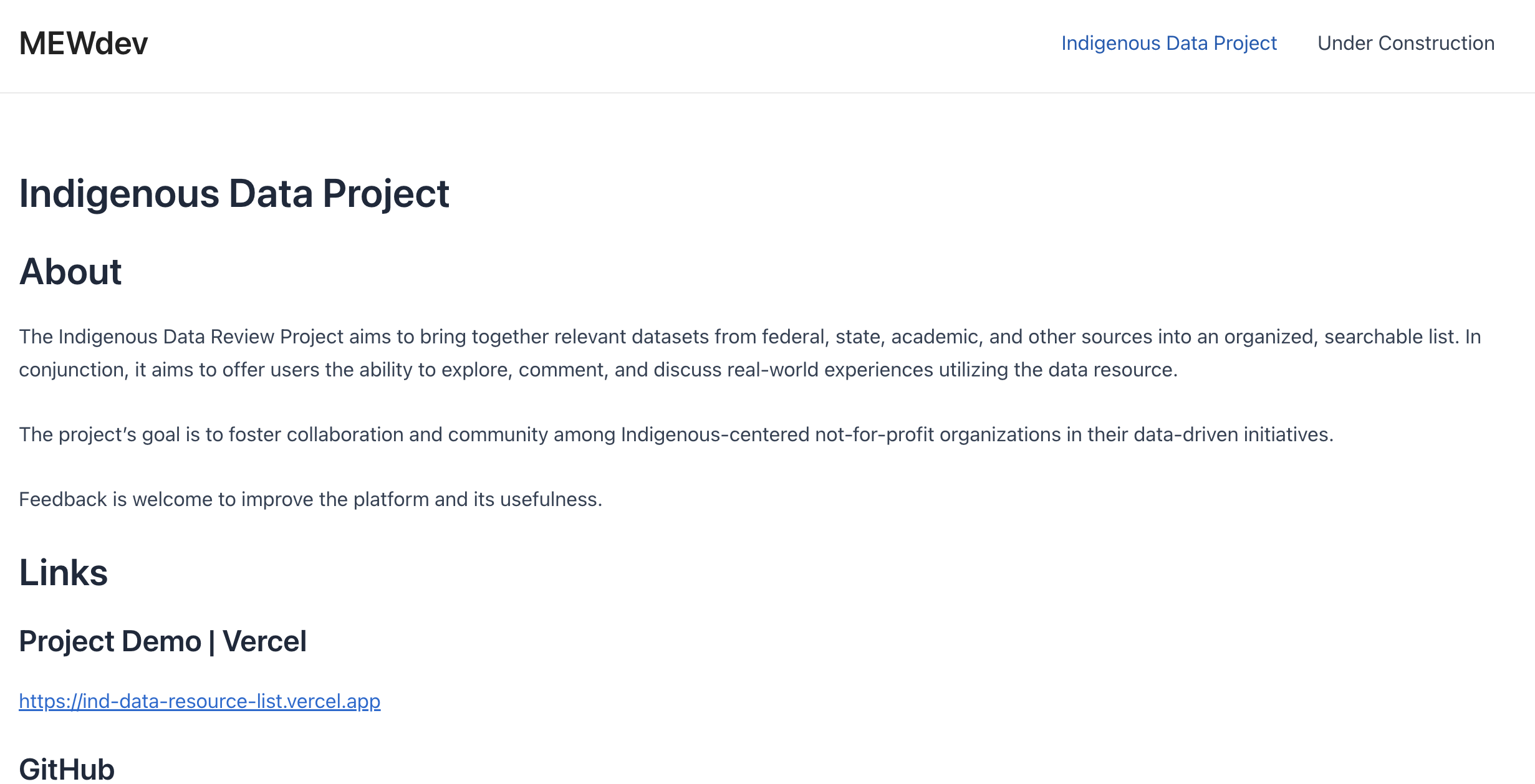The image size is (1535, 784).
Task: Click the Feedback is welcome sentence
Action: tap(310, 499)
